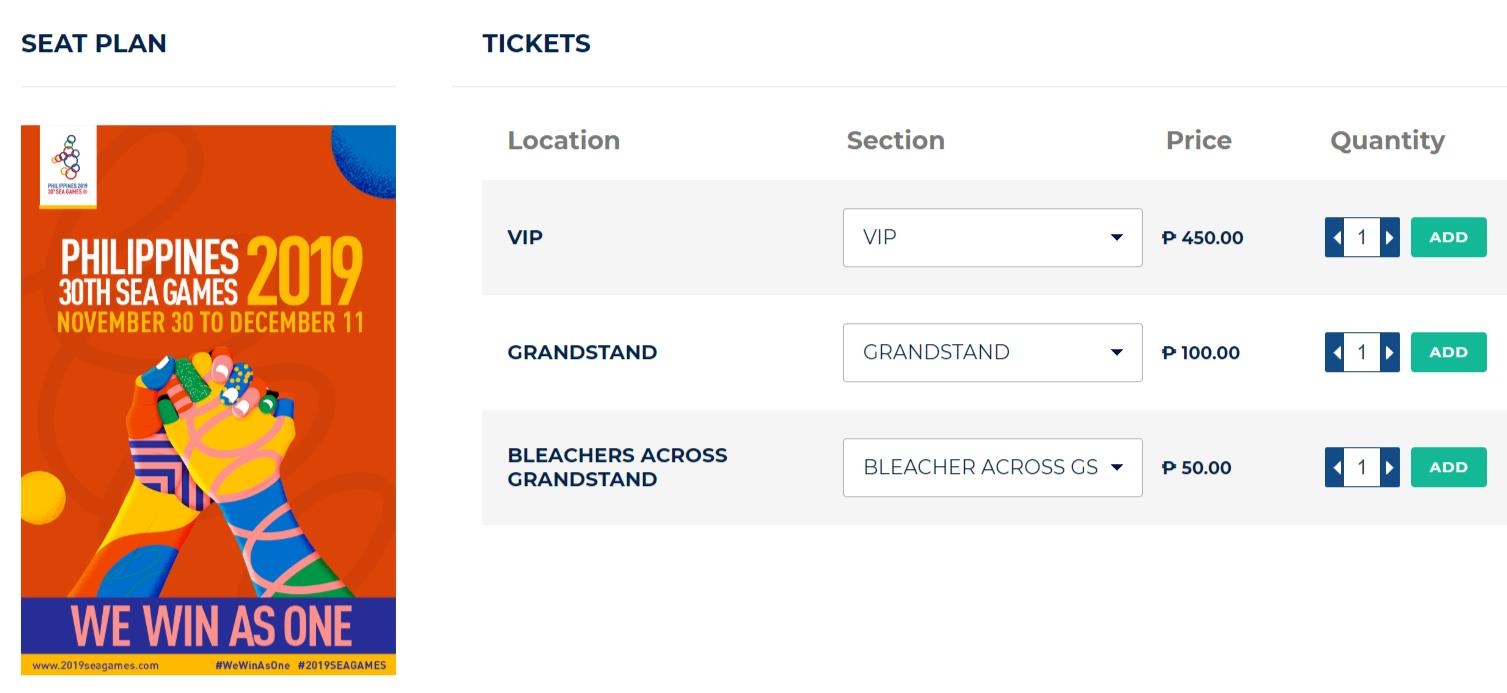Click the Grandstand quantity number field
Image resolution: width=1507 pixels, height=693 pixels.
pyautogui.click(x=1362, y=353)
